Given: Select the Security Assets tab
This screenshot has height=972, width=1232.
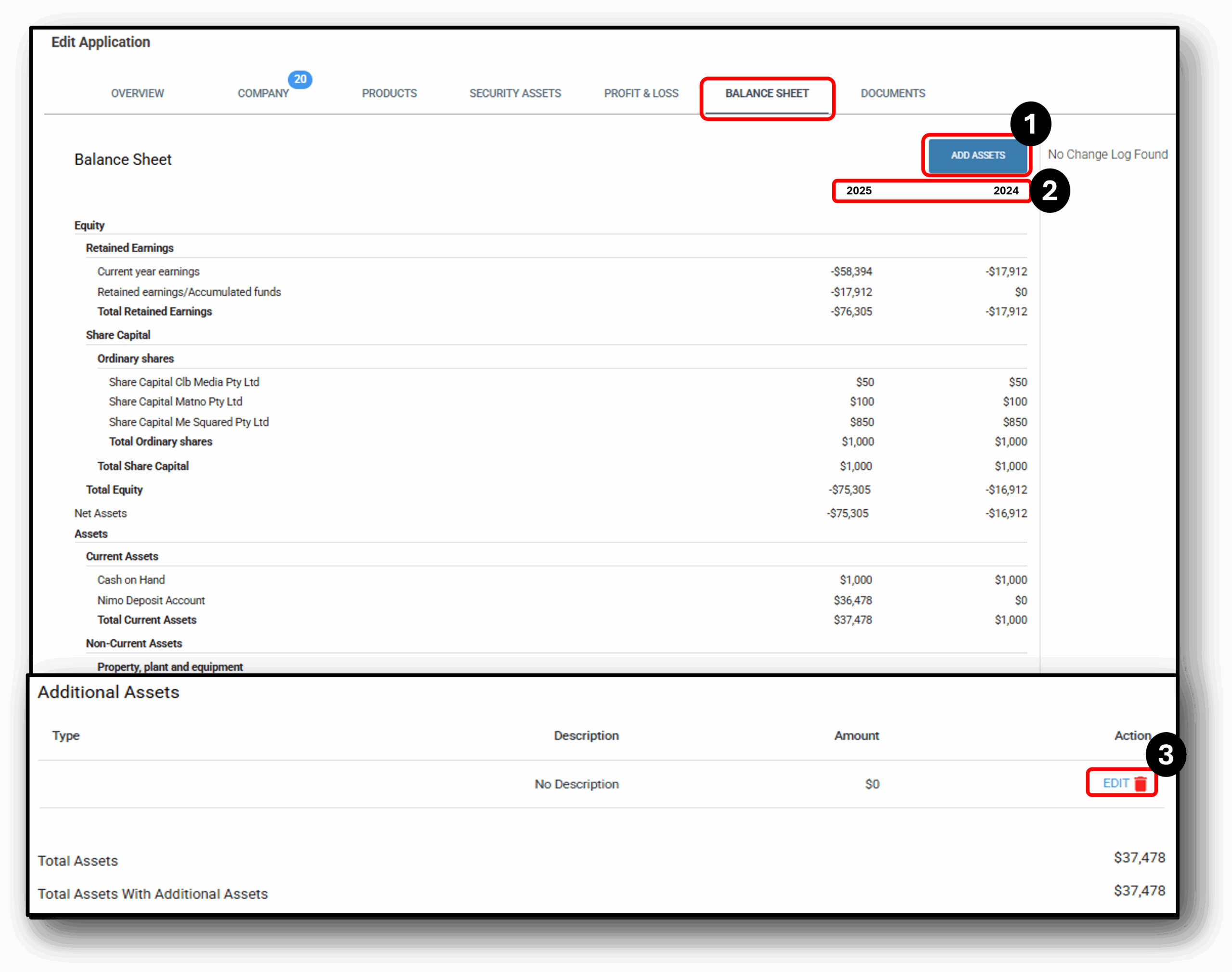Looking at the screenshot, I should 515,93.
